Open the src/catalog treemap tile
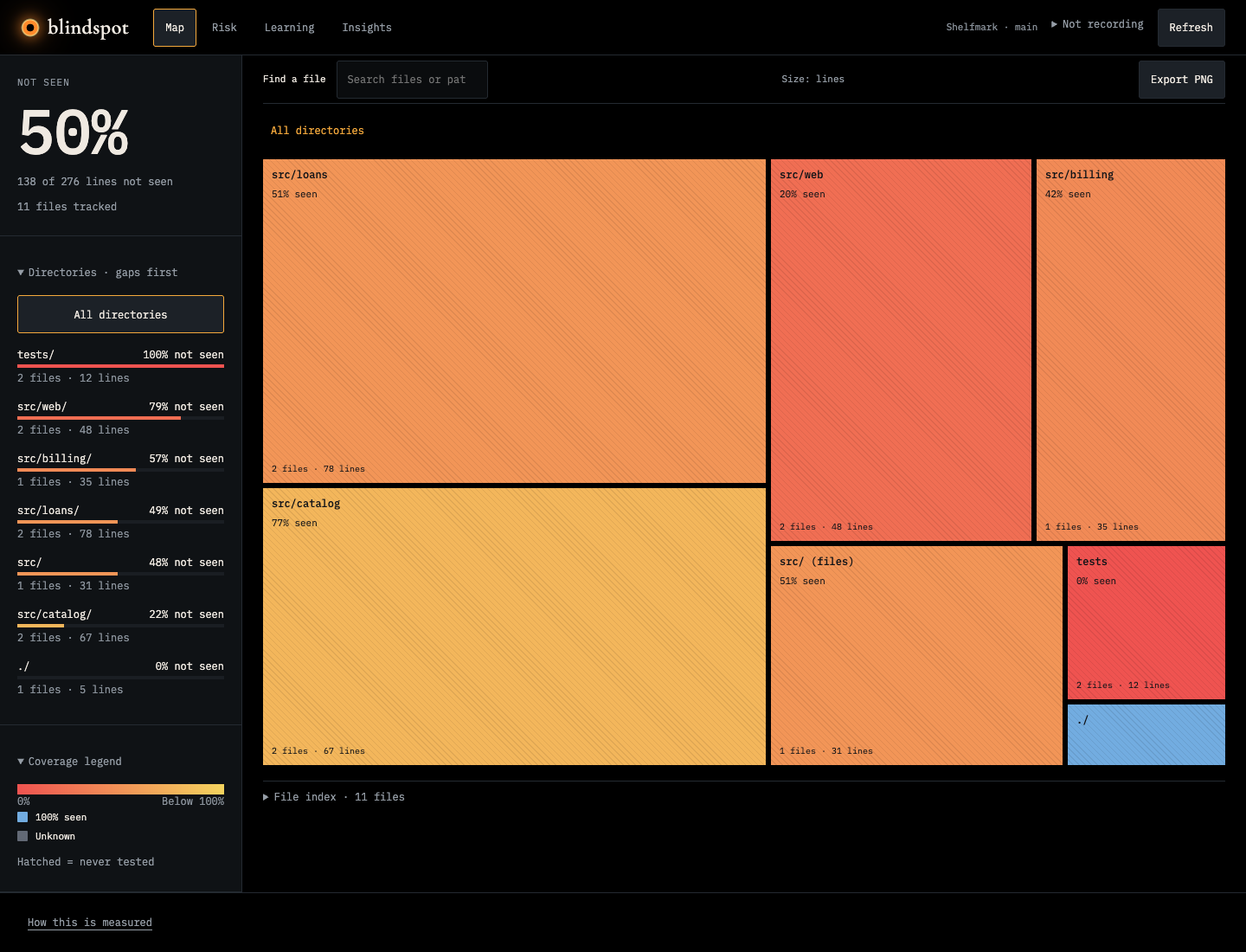The image size is (1246, 952). [x=514, y=627]
